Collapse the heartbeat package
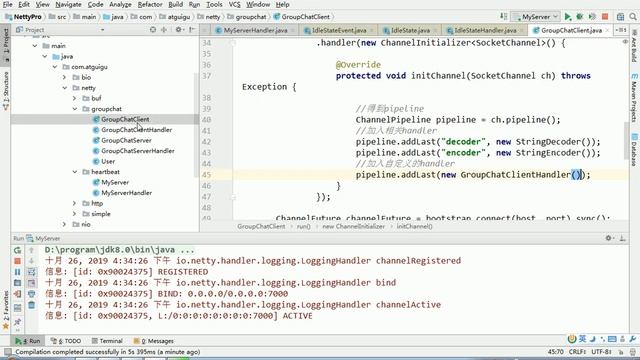This screenshot has width=640, height=360. pos(74,172)
